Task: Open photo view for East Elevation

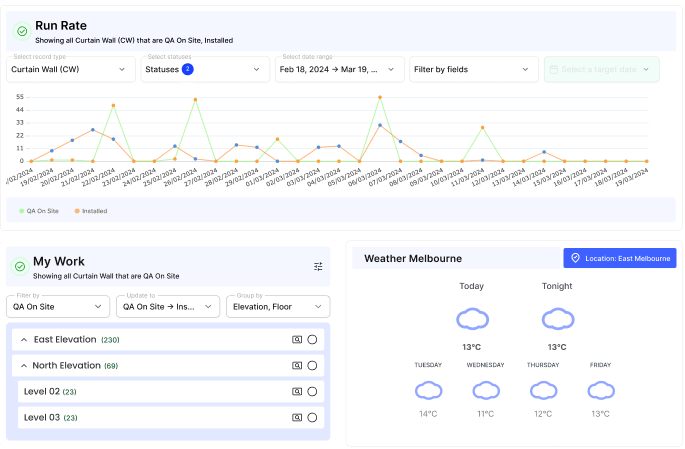Action: [297, 339]
